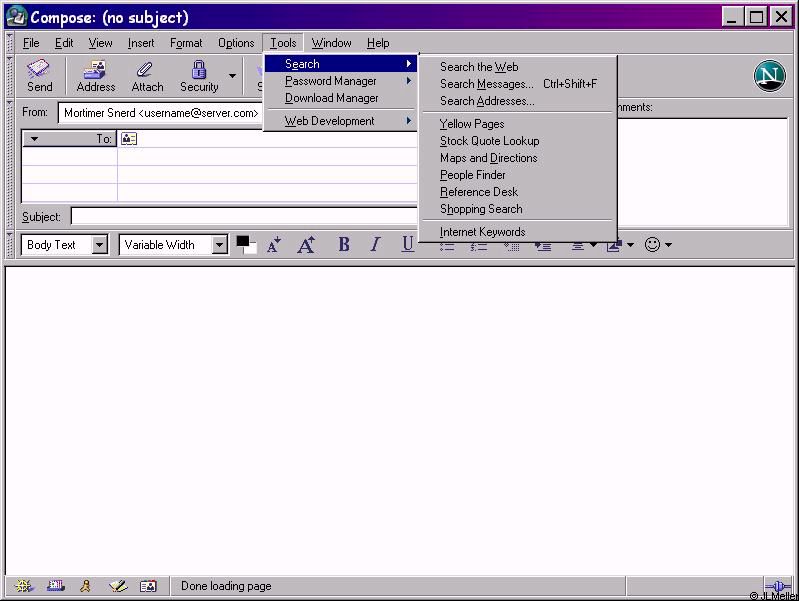Open the From identity field

161,113
